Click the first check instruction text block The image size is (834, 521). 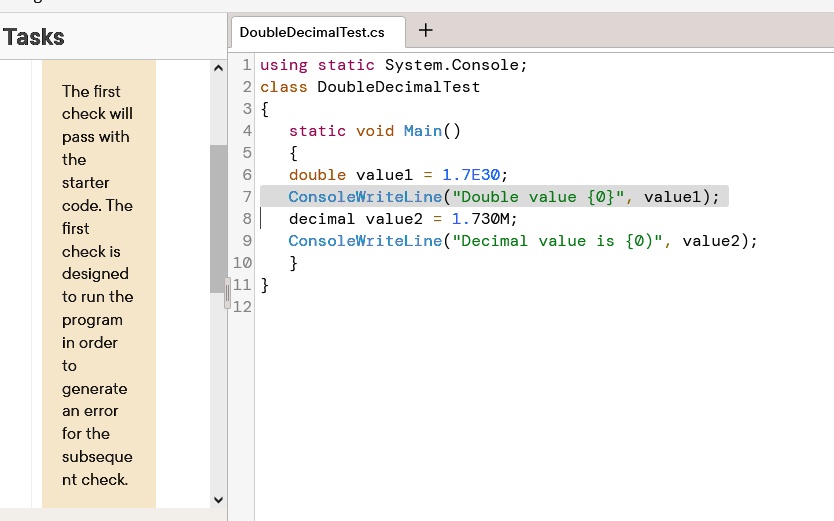(97, 285)
